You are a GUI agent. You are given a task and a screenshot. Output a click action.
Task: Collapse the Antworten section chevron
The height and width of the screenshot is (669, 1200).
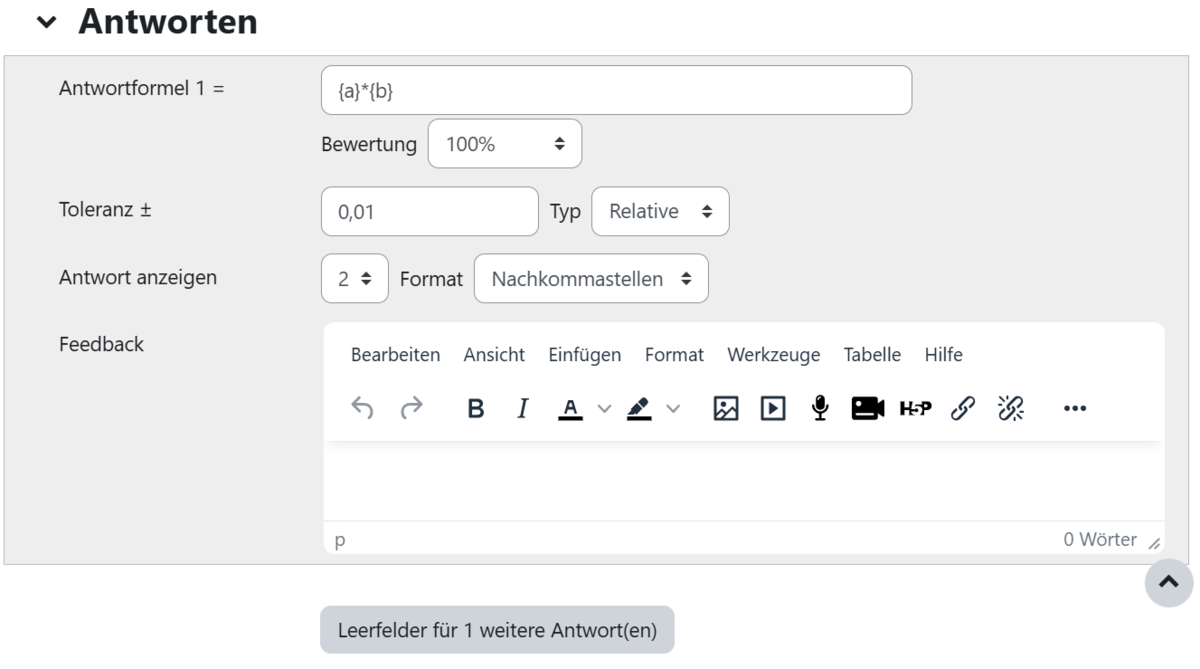(46, 22)
